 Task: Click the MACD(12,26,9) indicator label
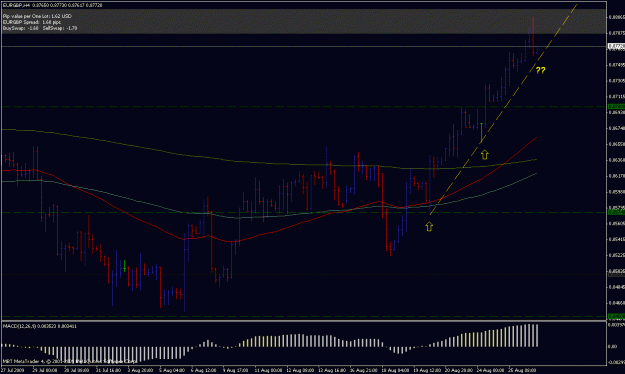pyautogui.click(x=40, y=326)
